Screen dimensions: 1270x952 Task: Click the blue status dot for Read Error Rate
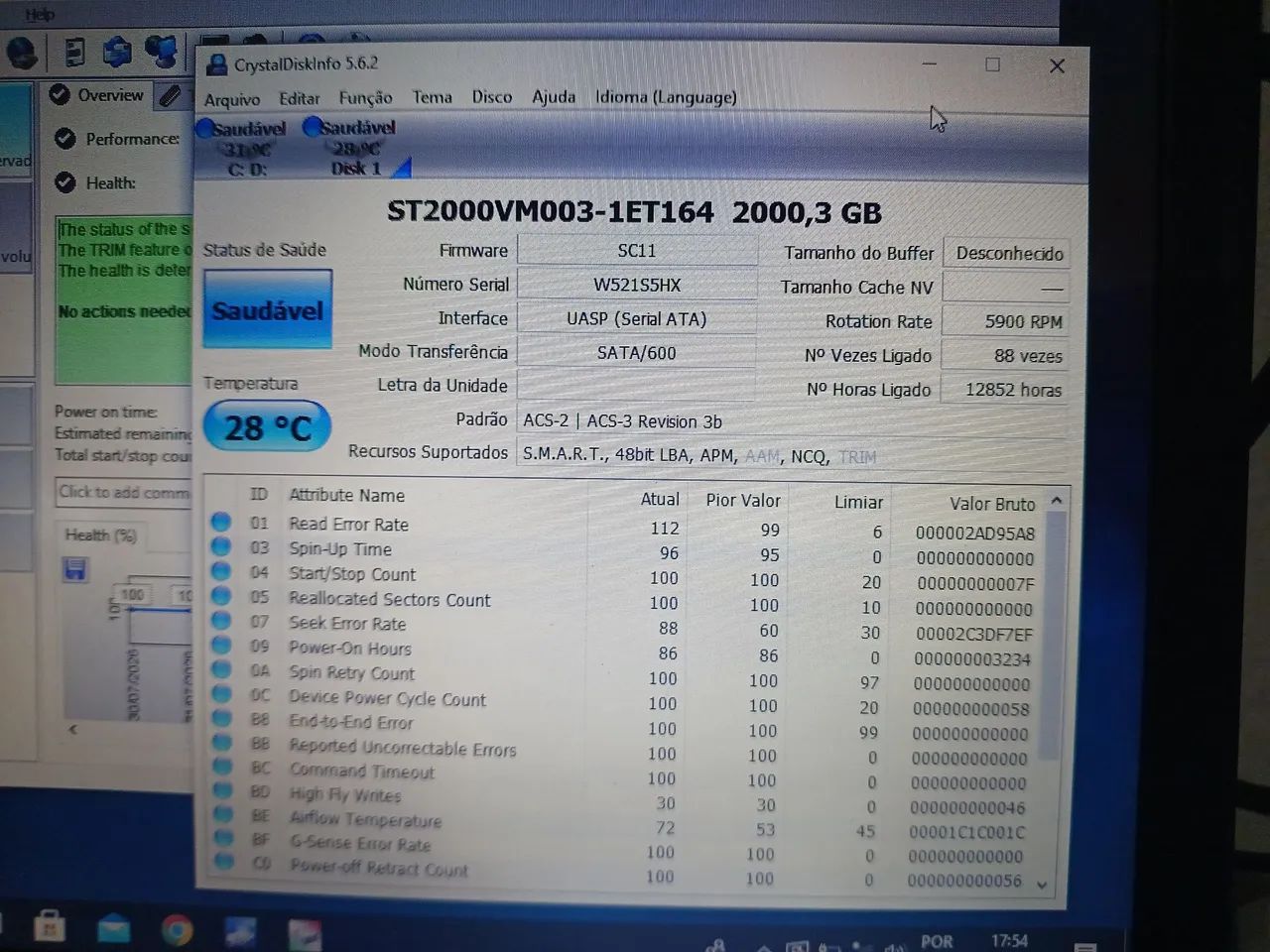coord(220,522)
